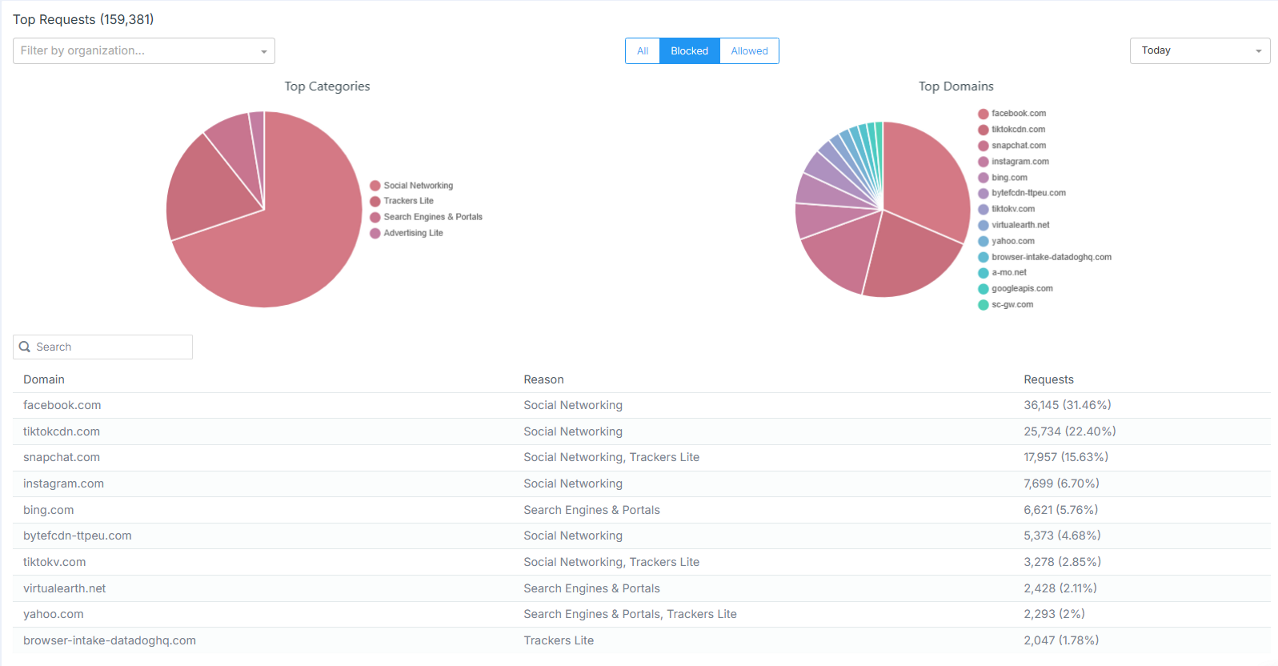
Task: Click the 5,373 (4.68%) requests value
Action: pos(1062,536)
